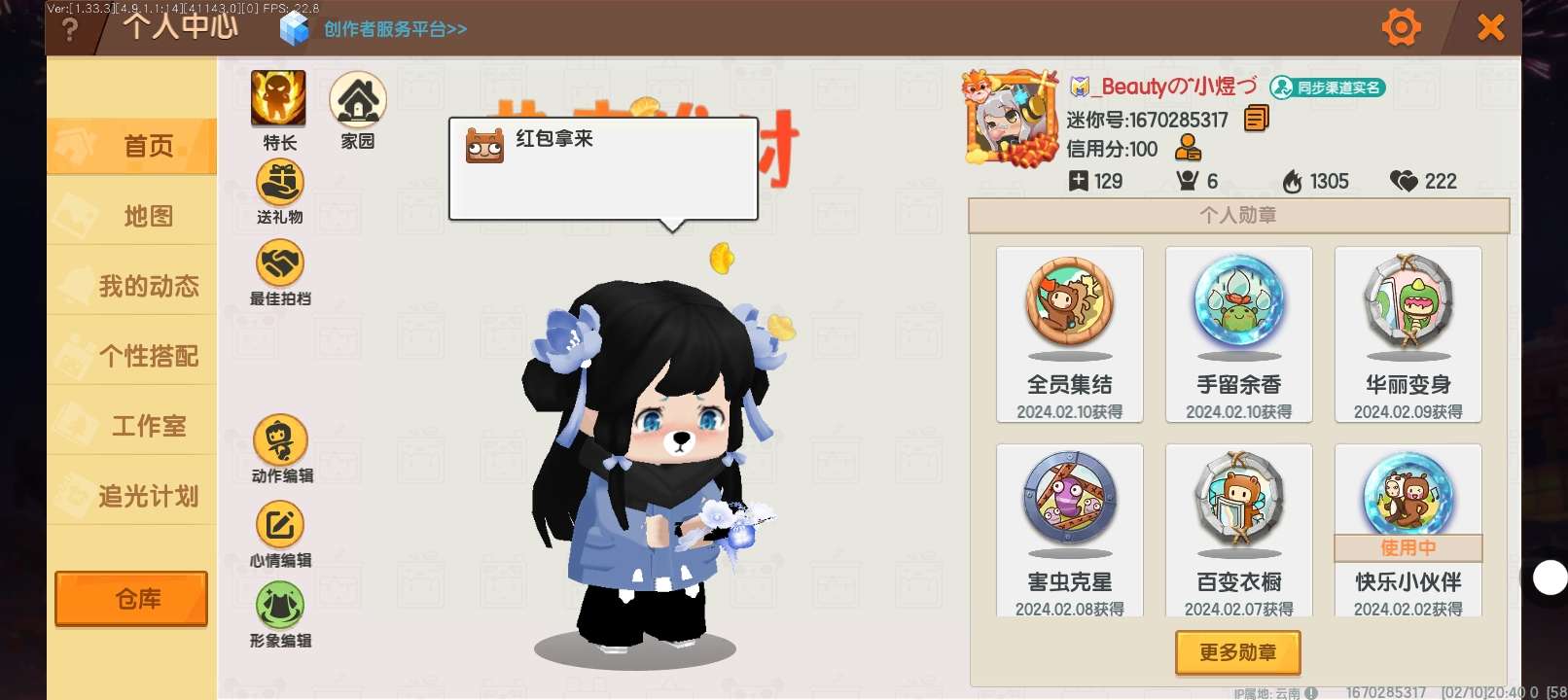Copy the 迷你号 ID with the copy icon

click(1257, 120)
